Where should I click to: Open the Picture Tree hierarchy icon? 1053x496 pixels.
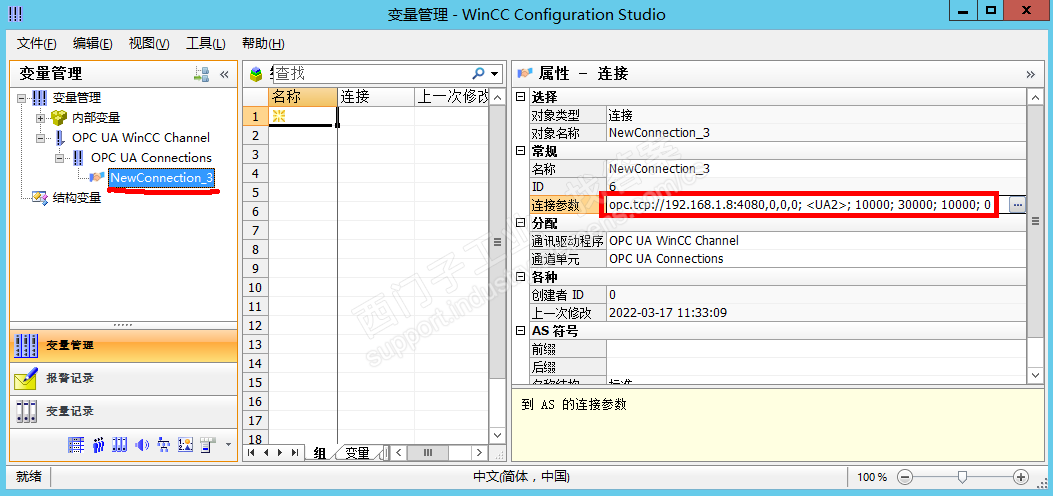tap(163, 444)
